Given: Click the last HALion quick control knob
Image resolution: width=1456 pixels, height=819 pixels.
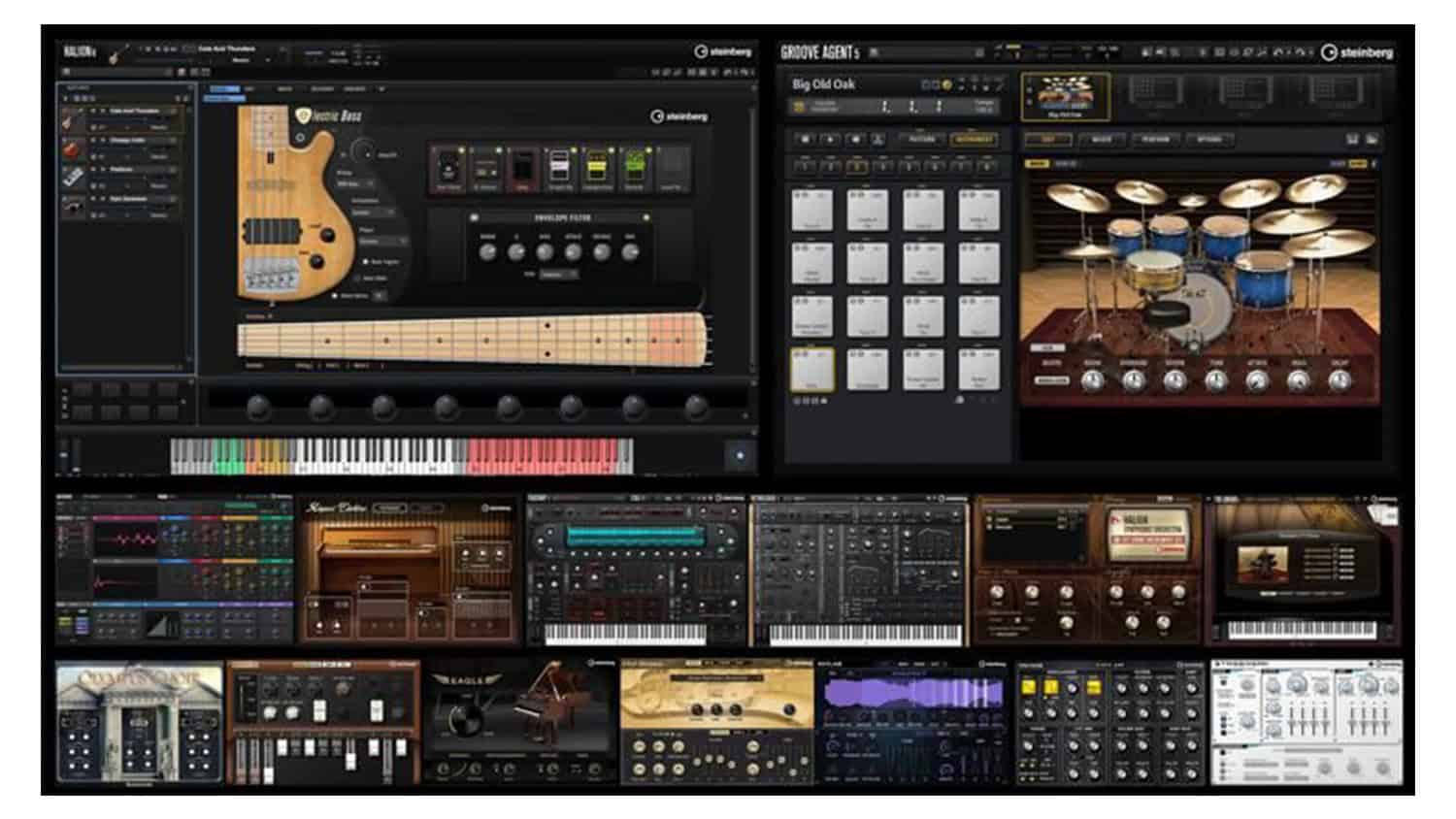Looking at the screenshot, I should [x=696, y=407].
